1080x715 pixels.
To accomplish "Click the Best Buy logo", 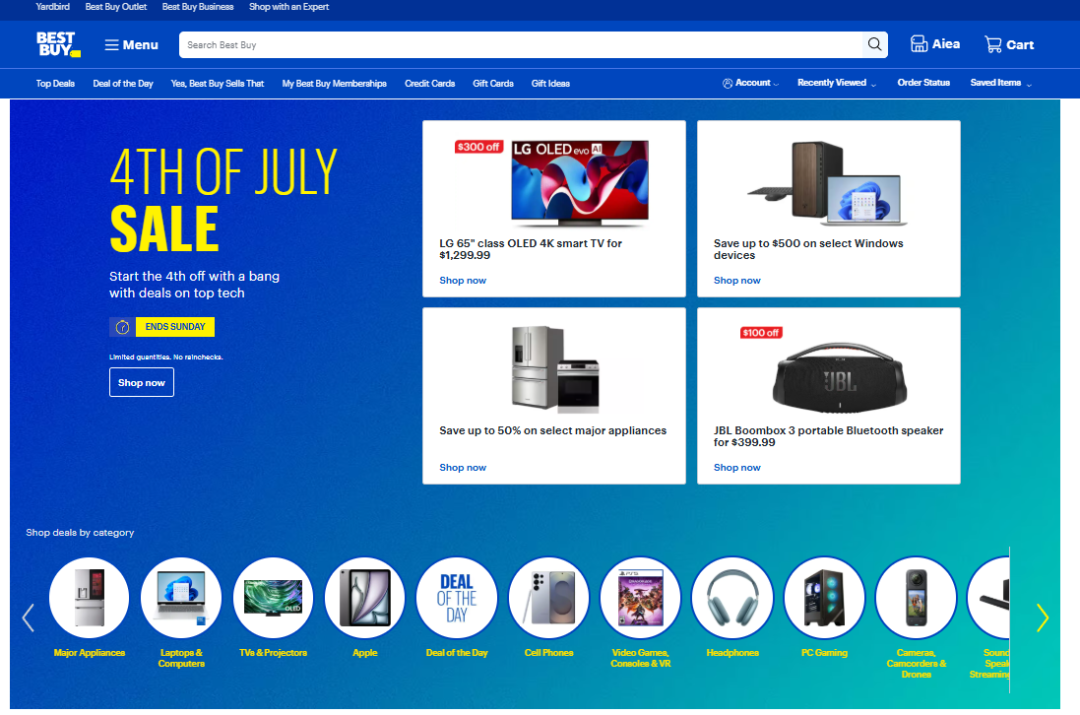I will [58, 44].
